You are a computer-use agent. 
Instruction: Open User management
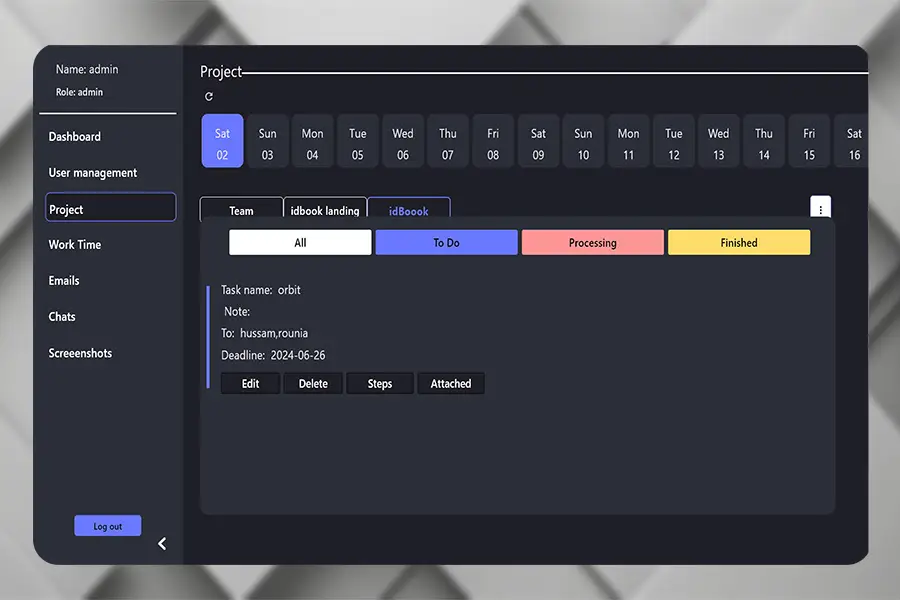(x=92, y=172)
